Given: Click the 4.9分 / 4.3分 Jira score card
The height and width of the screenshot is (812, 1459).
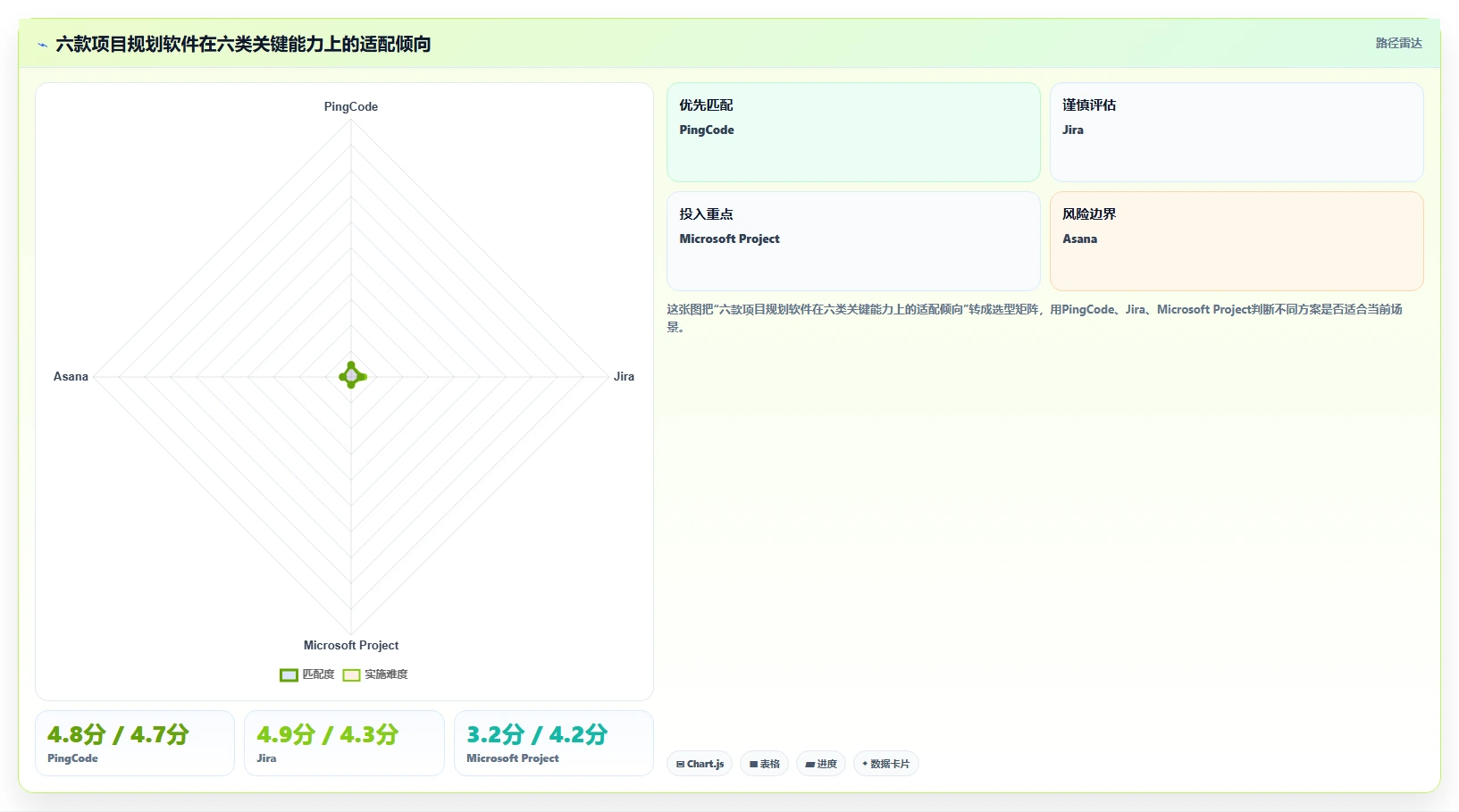Looking at the screenshot, I should (344, 743).
